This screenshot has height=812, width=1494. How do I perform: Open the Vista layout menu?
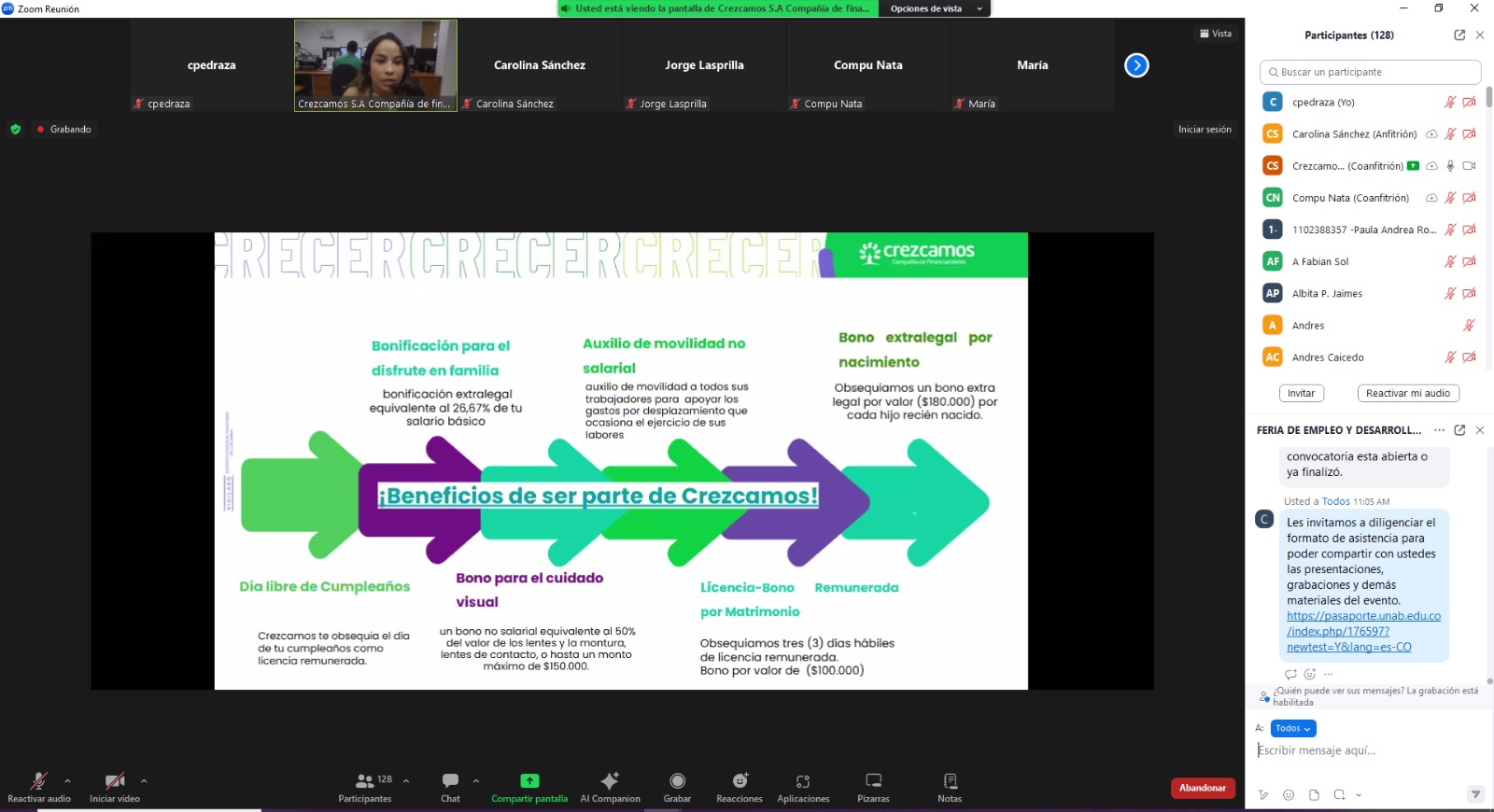tap(1216, 34)
